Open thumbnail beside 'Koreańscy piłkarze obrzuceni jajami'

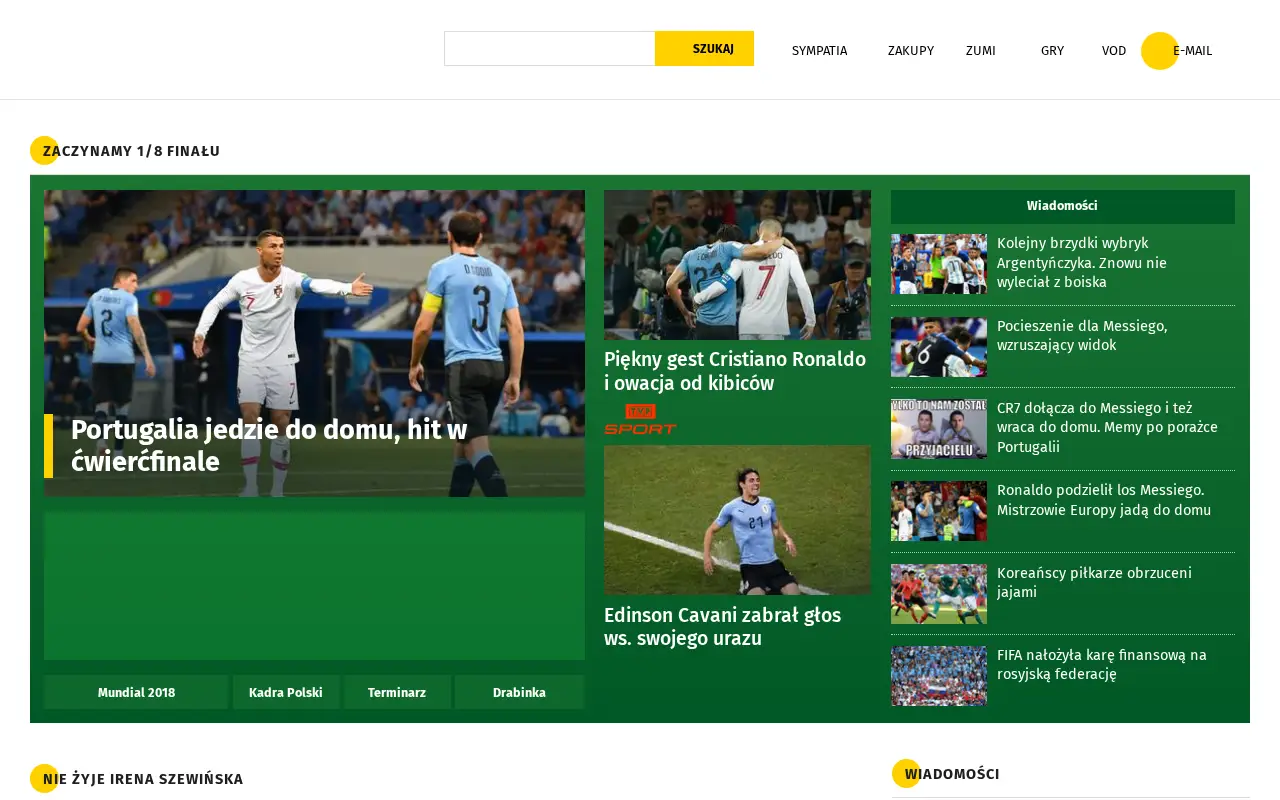pos(939,594)
